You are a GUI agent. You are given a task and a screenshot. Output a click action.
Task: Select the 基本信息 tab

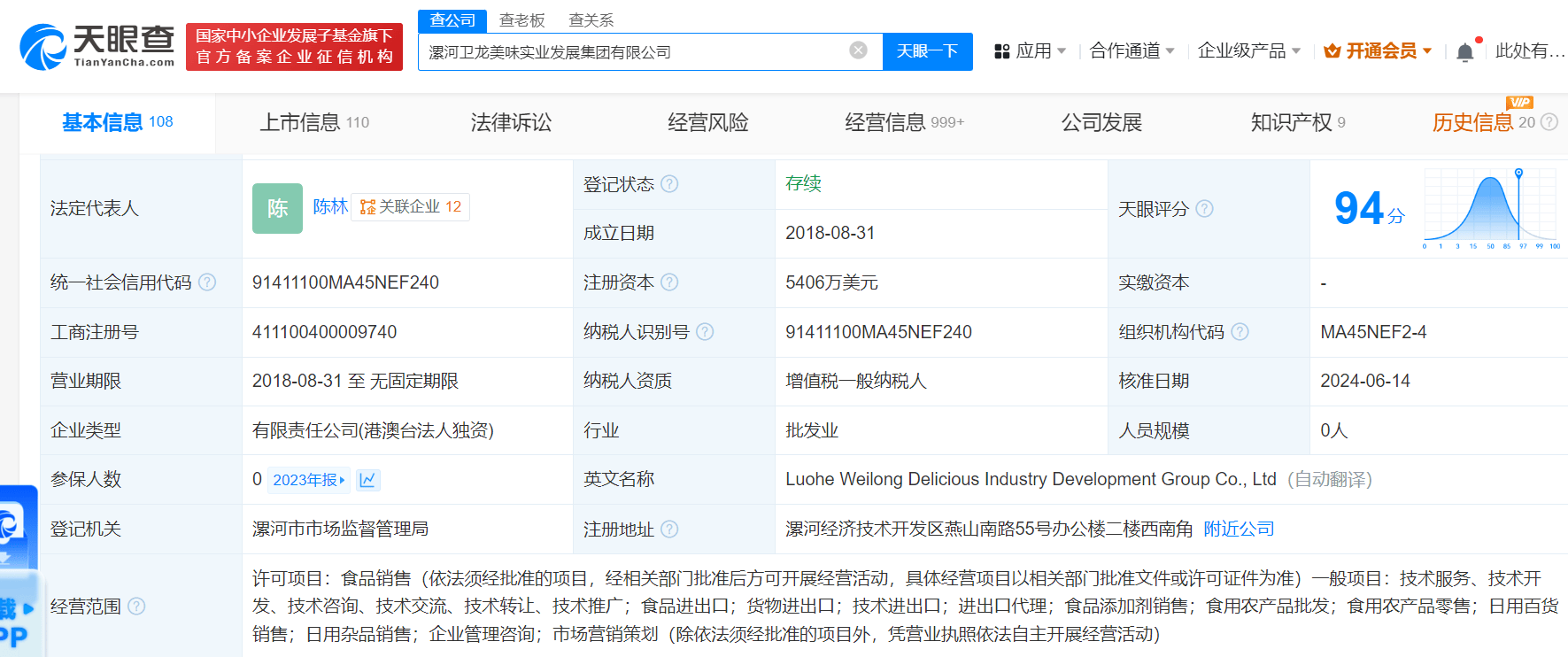pos(117,122)
